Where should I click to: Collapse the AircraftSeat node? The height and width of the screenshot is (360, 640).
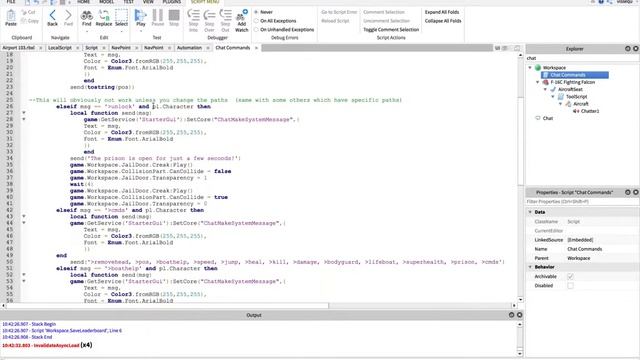click(545, 89)
